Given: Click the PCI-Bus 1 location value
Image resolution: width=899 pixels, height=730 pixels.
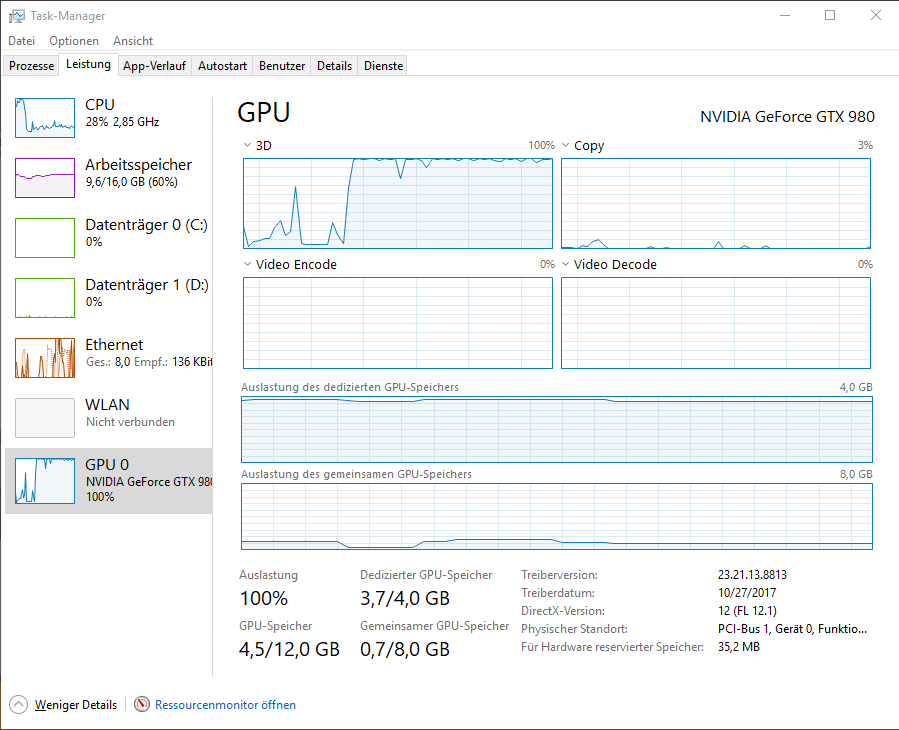Looking at the screenshot, I should 792,628.
